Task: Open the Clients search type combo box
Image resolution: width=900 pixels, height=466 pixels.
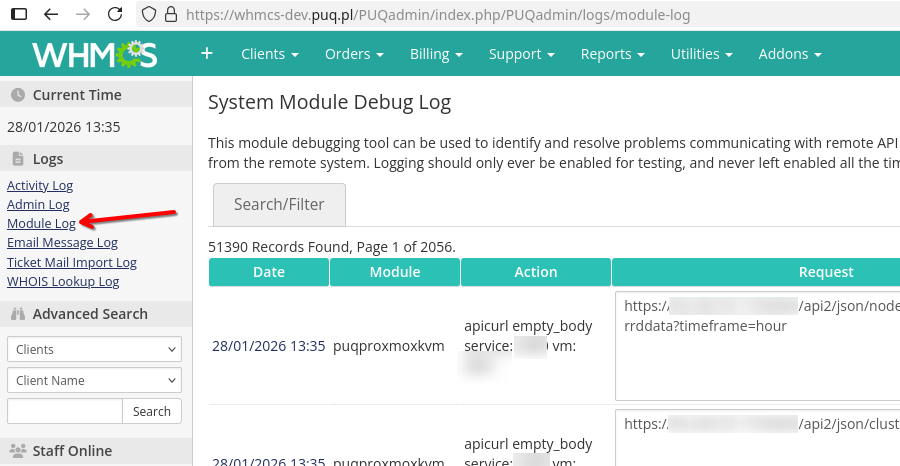Action: pyautogui.click(x=95, y=349)
